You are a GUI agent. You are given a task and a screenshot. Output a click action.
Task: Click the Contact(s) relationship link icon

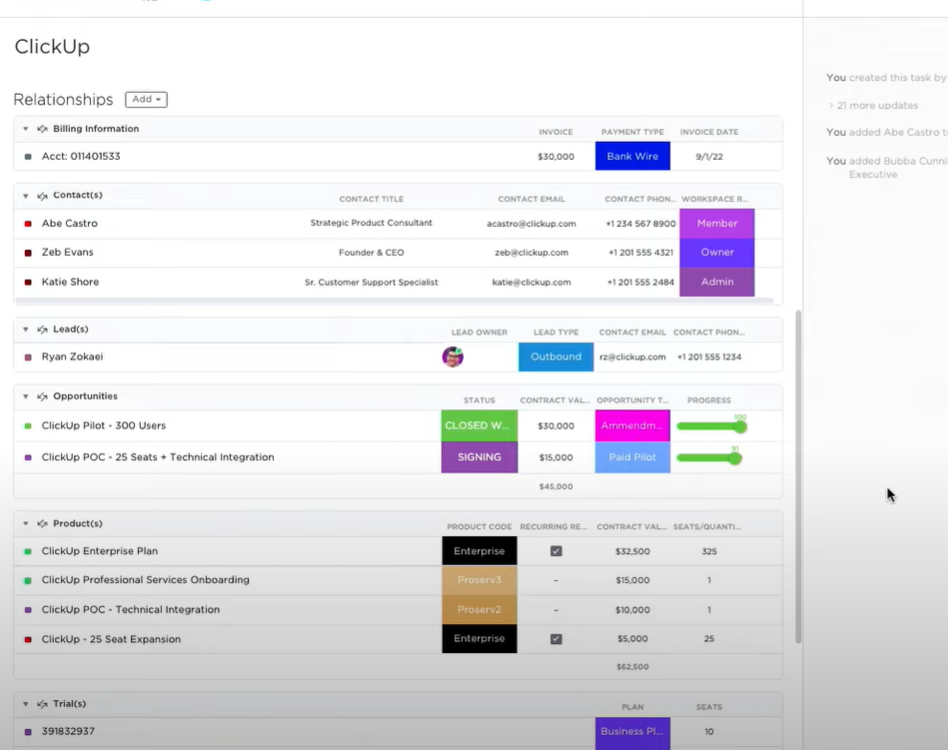click(42, 196)
